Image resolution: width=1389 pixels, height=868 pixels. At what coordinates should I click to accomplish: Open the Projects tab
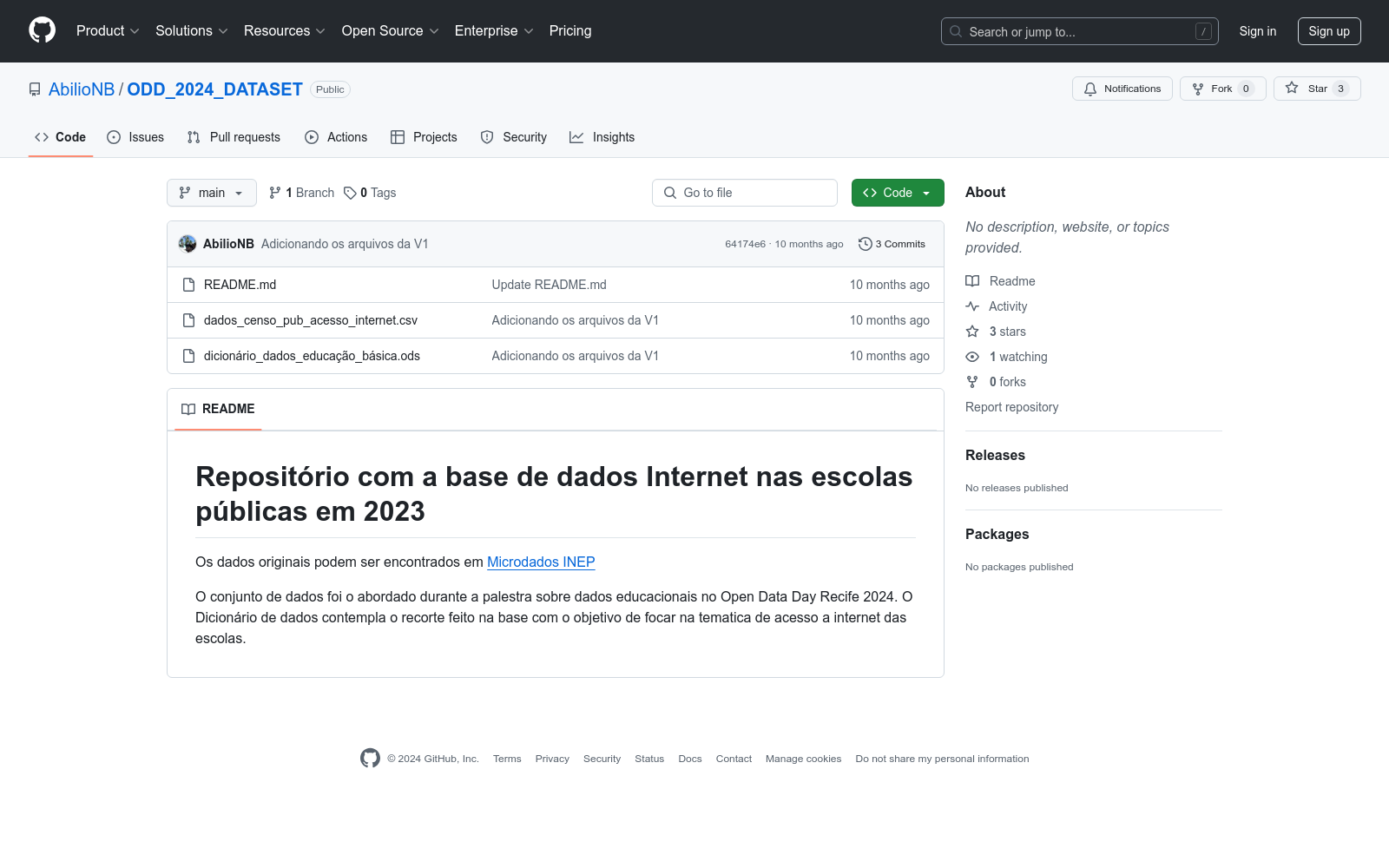coord(424,137)
